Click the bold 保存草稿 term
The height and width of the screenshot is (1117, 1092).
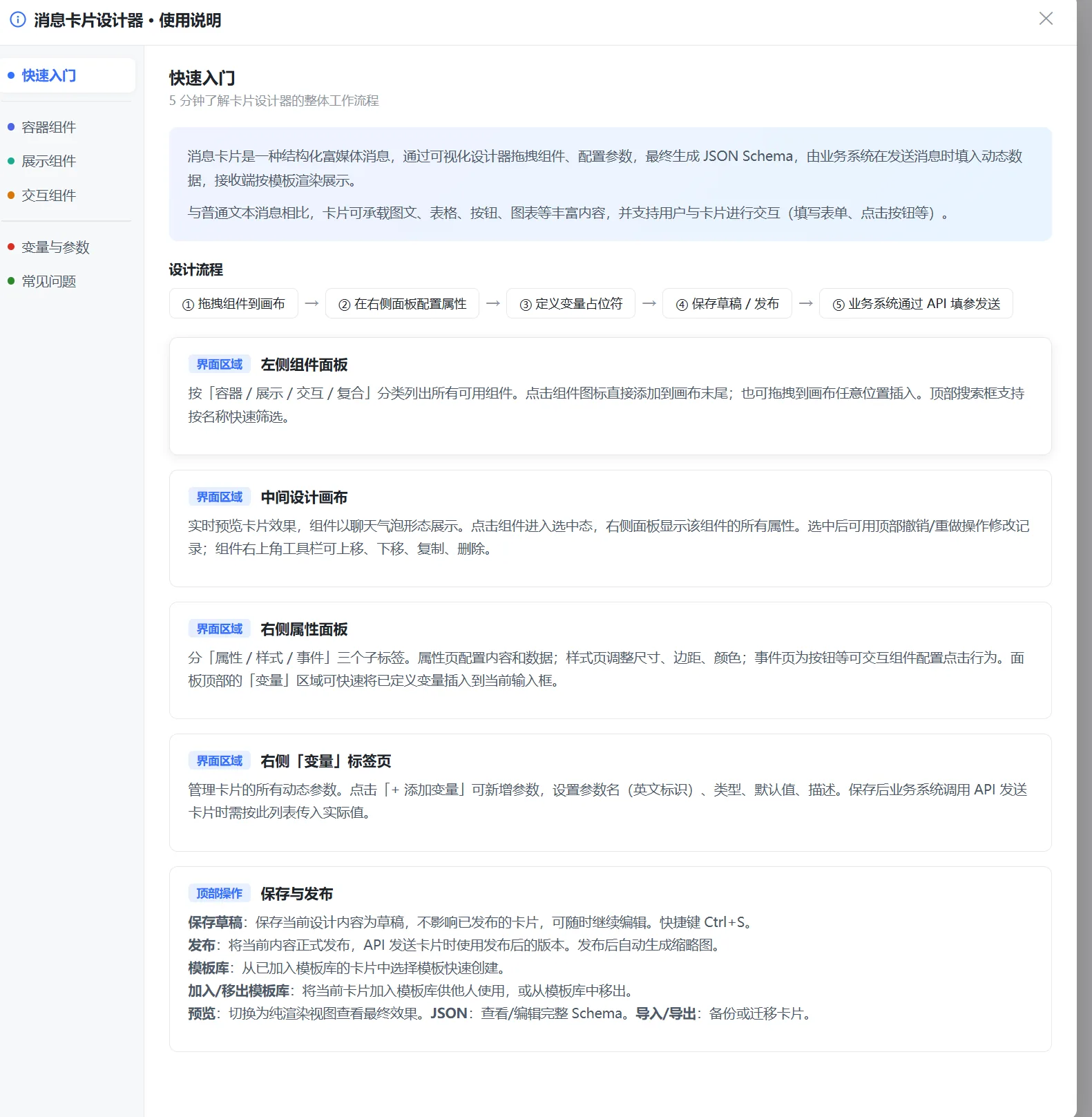(215, 922)
